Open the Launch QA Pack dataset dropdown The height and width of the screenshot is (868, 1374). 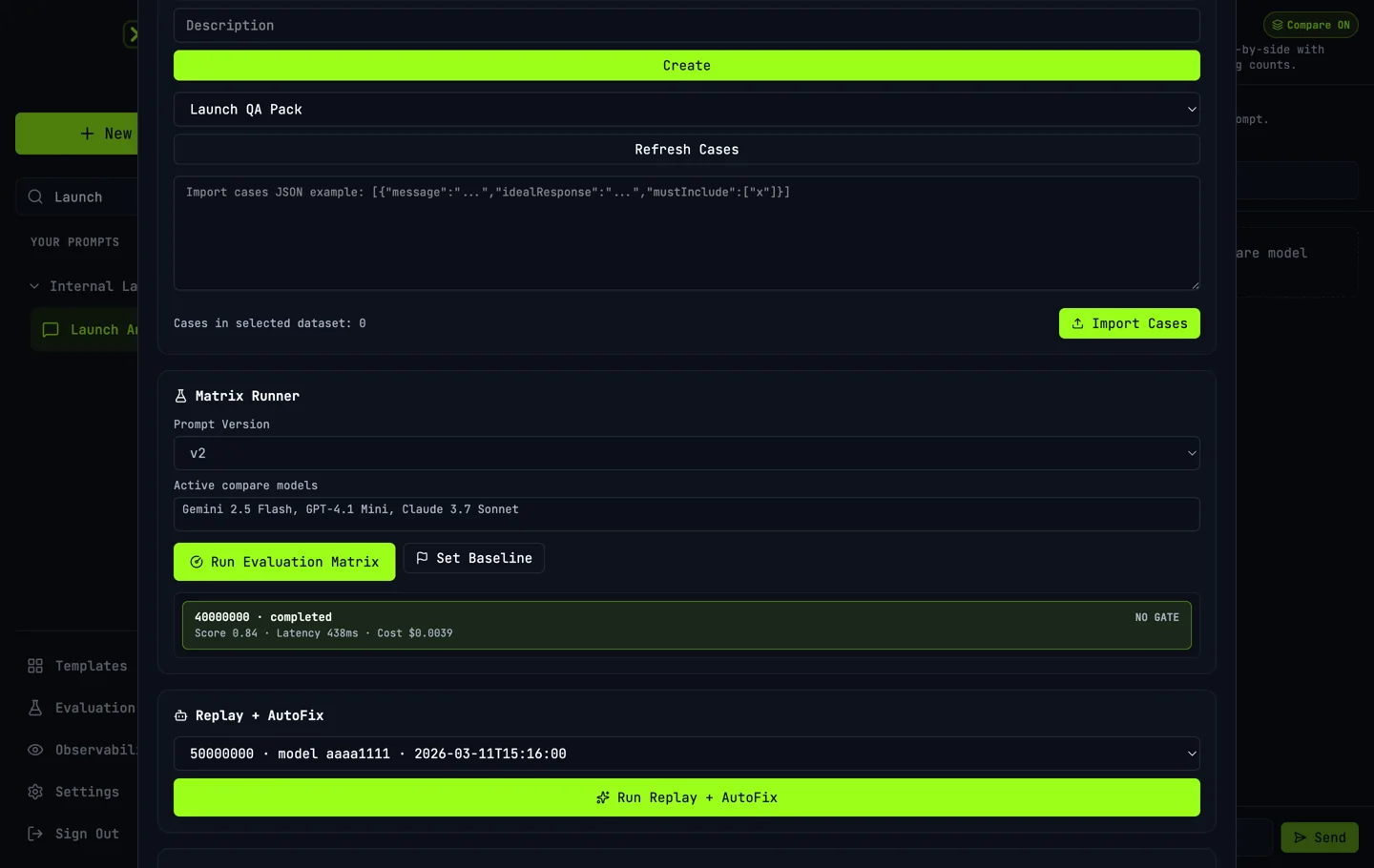[686, 110]
